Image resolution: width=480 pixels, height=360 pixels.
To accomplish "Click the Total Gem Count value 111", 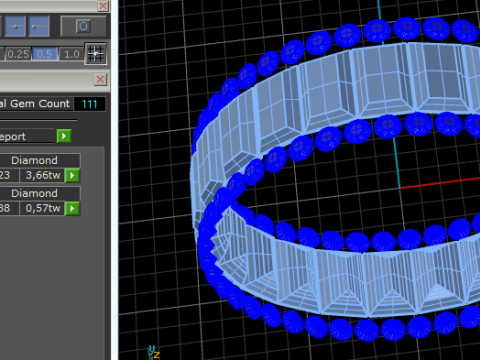I will click(89, 104).
